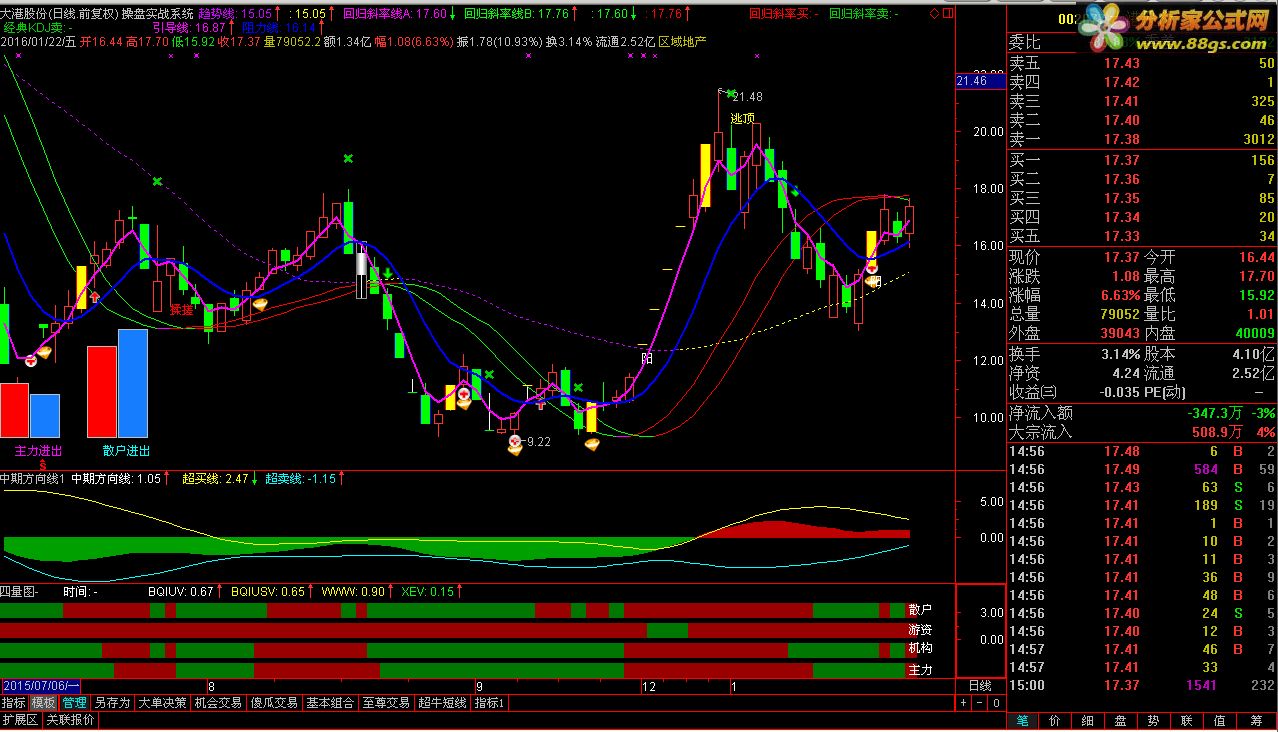The image size is (1278, 732).
Task: Click the 买五 price 17.33
Action: click(1121, 236)
